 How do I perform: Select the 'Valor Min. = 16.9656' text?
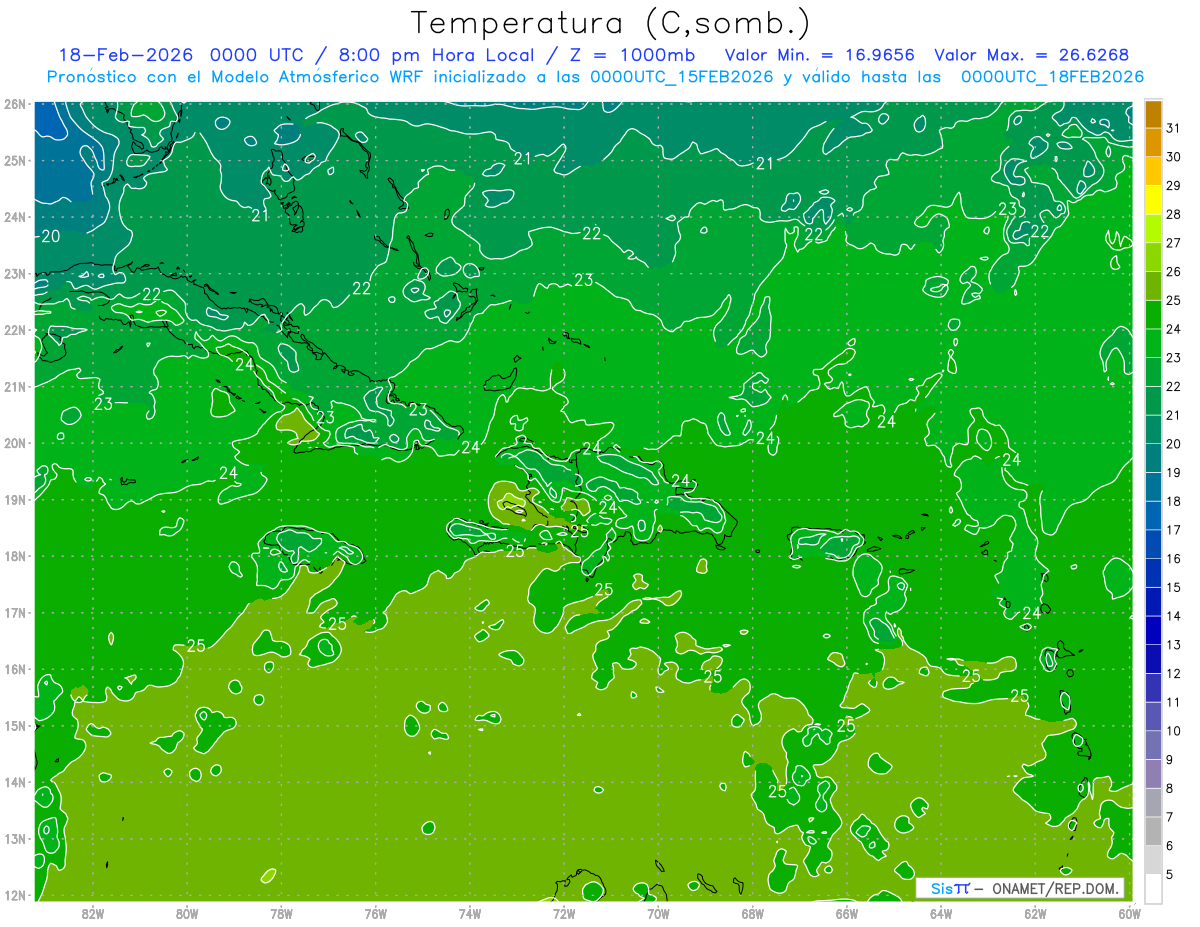tap(820, 55)
